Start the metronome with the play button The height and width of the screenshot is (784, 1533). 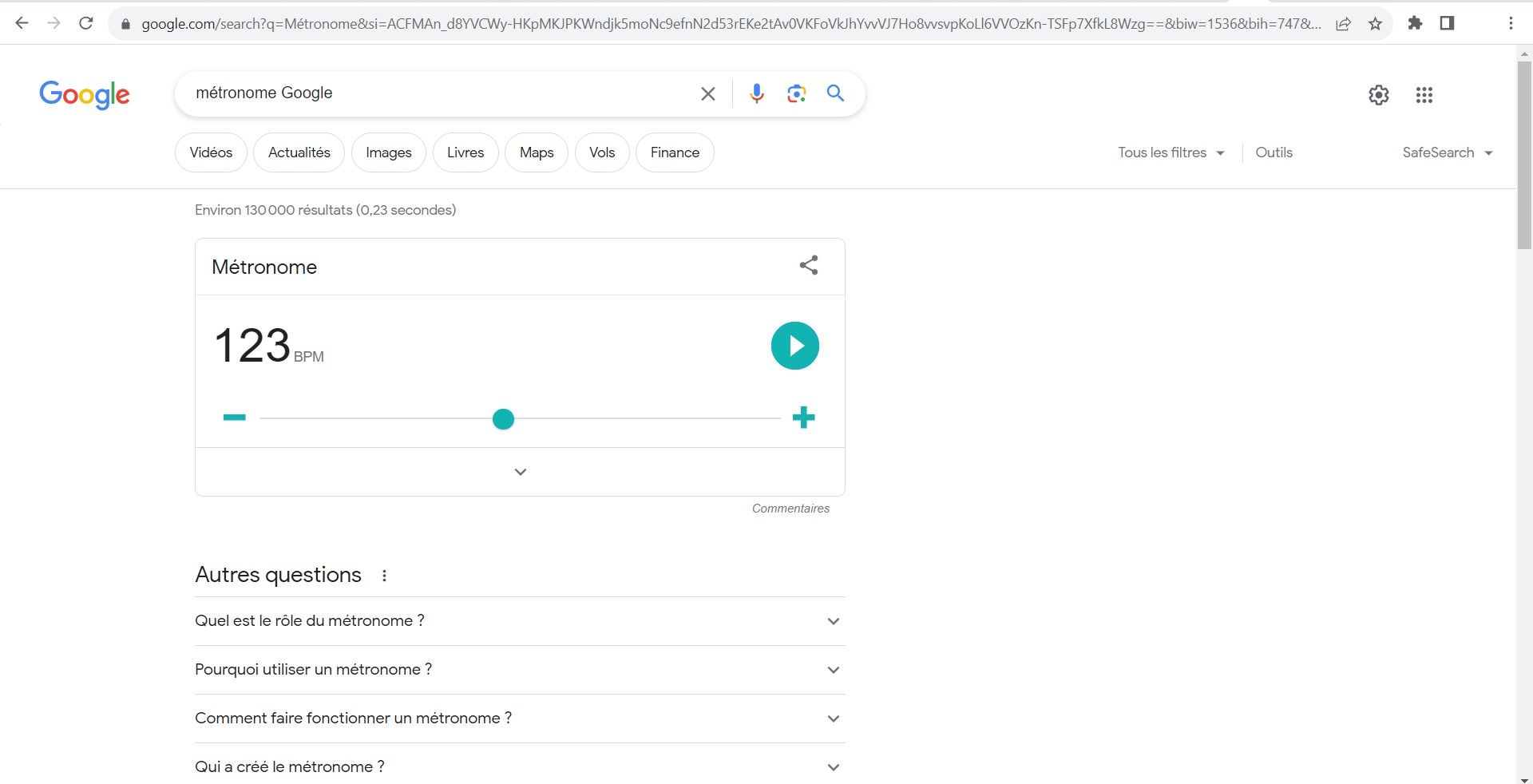(x=794, y=346)
